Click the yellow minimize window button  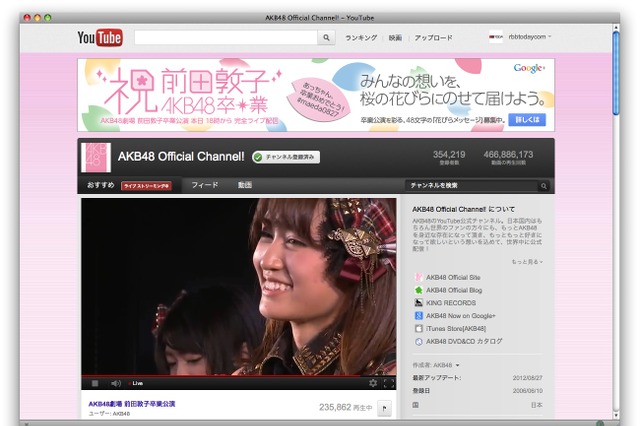(x=37, y=18)
